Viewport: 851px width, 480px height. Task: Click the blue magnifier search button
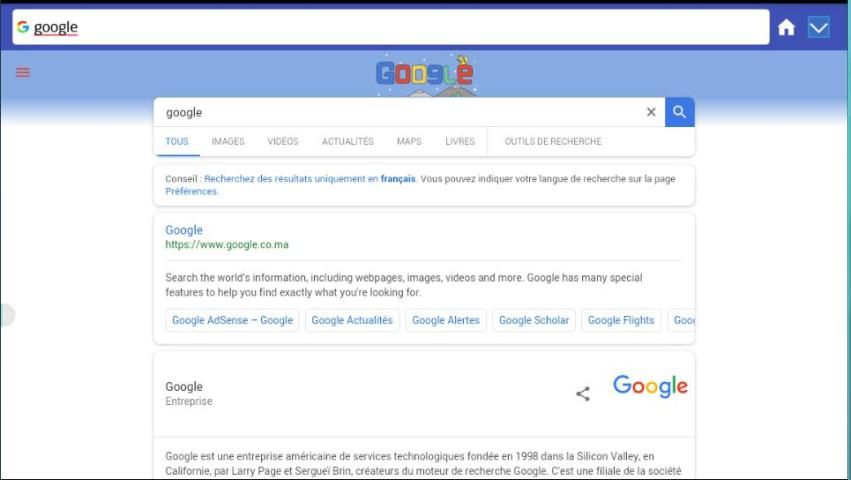pyautogui.click(x=679, y=112)
